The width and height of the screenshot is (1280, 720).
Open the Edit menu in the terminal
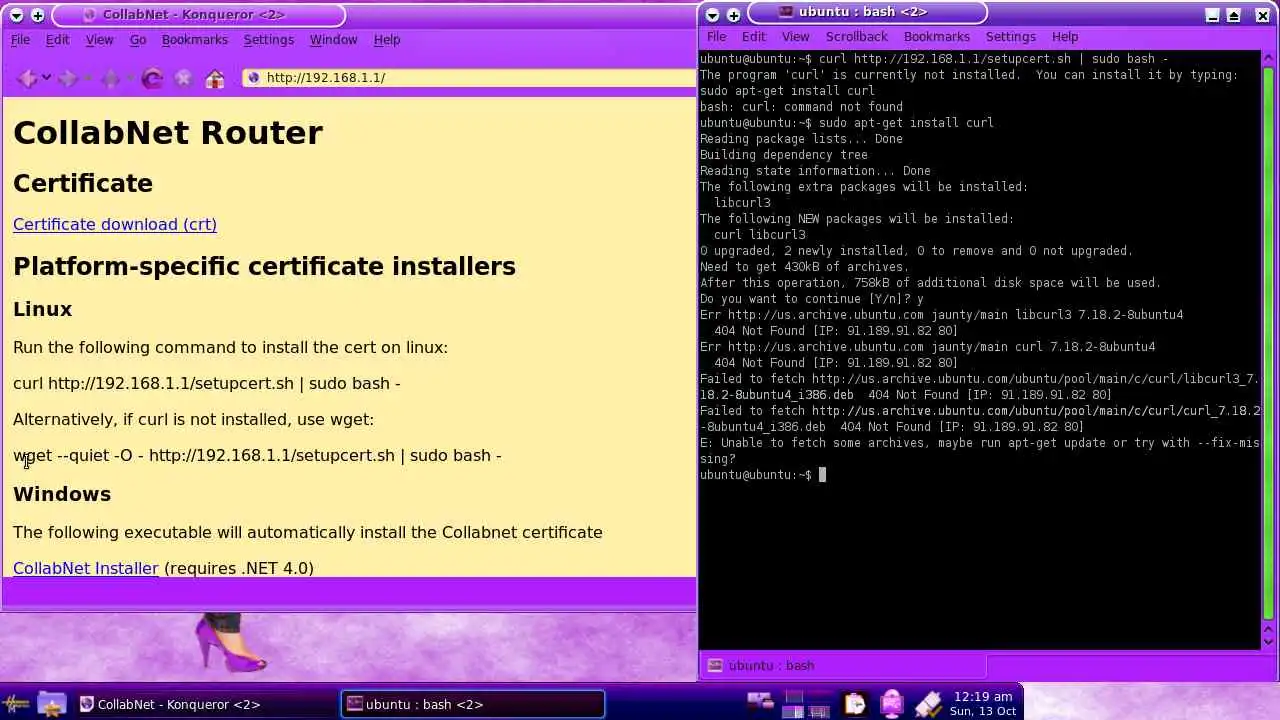[753, 37]
